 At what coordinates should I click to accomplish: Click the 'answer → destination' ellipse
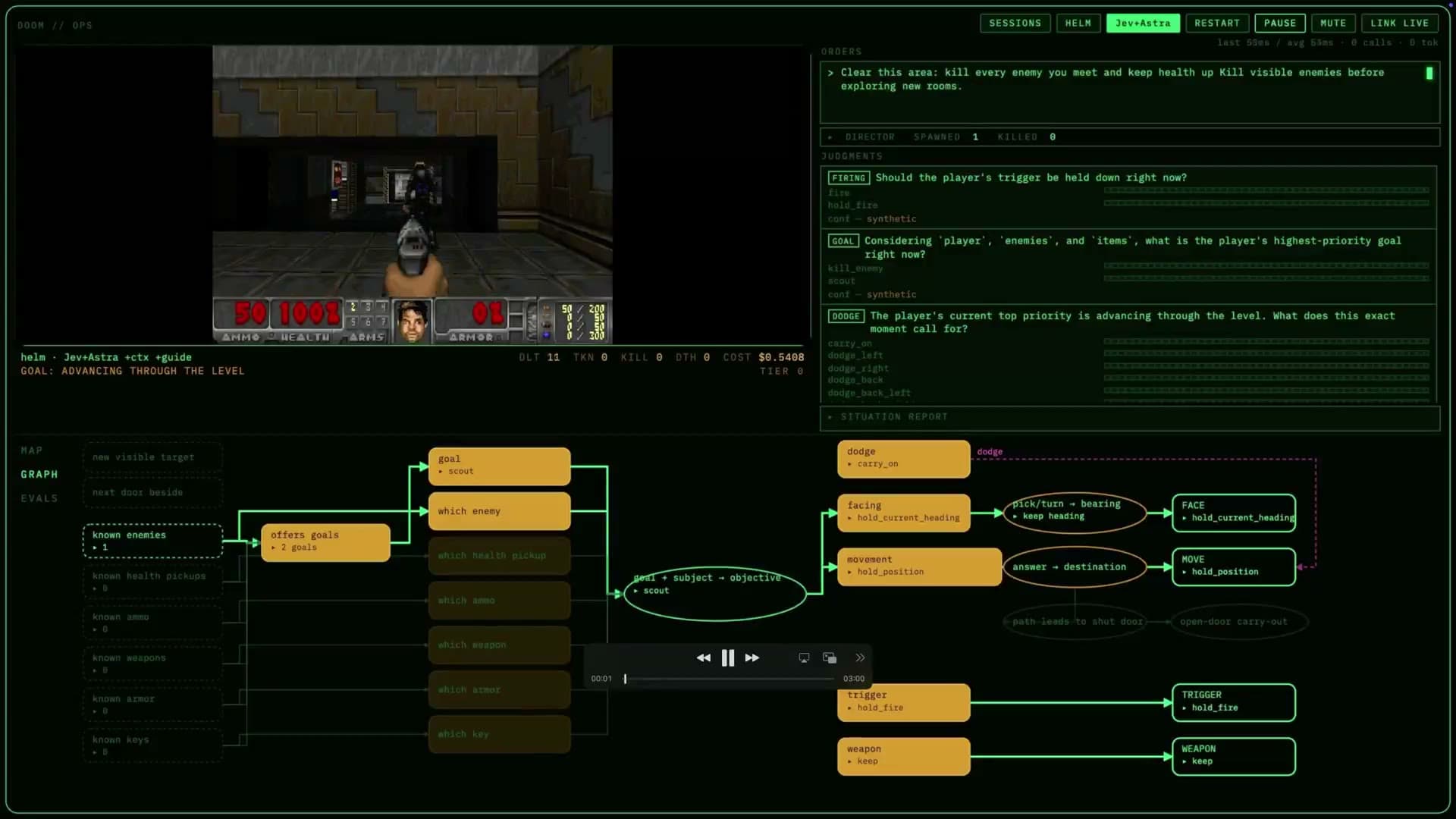coord(1075,566)
